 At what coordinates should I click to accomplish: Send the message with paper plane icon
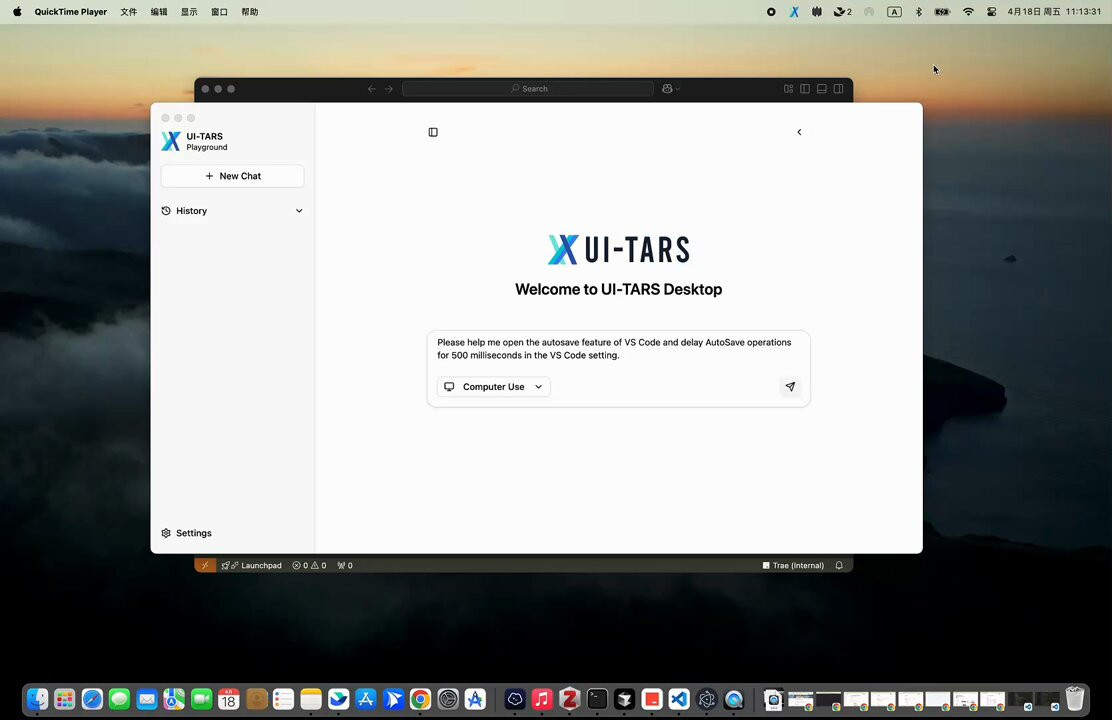[790, 387]
